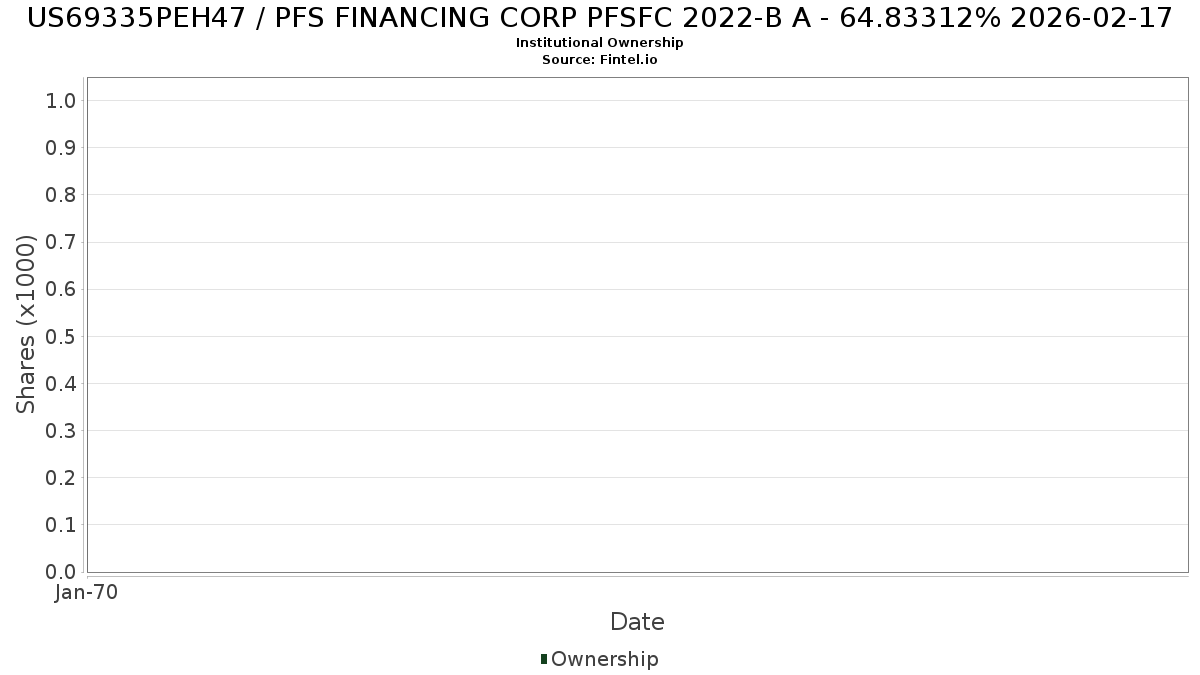Viewport: 1200px width, 675px height.
Task: Select the 0.1 y-axis tick label
Action: (x=61, y=525)
